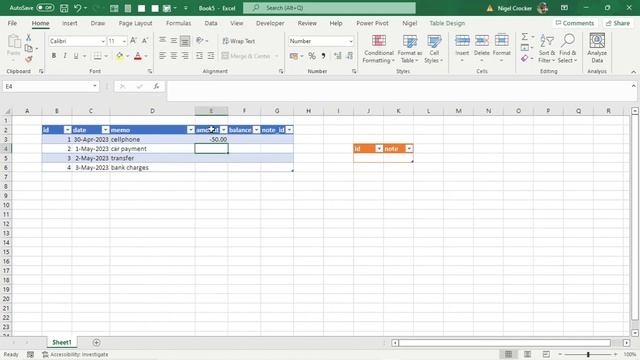Click the Delete cells icon

tap(482, 41)
